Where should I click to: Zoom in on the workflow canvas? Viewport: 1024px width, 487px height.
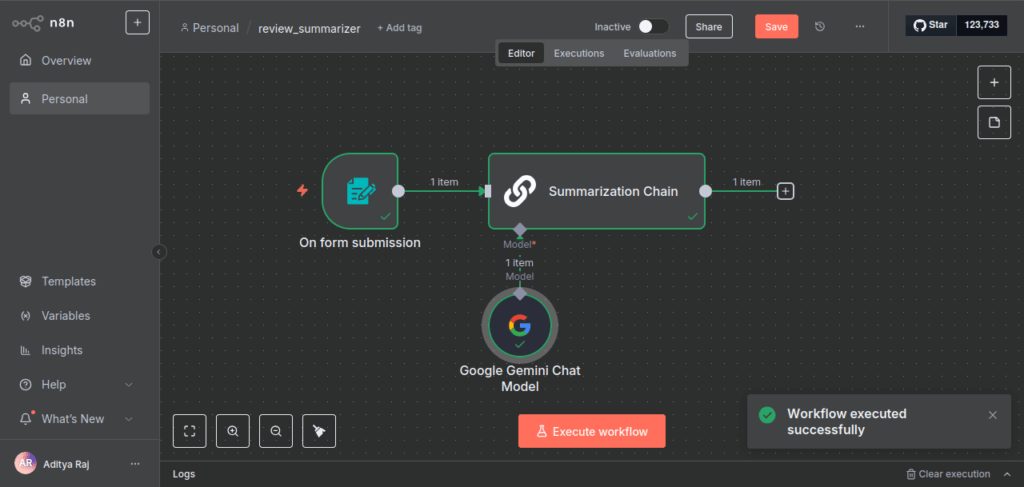[x=233, y=431]
